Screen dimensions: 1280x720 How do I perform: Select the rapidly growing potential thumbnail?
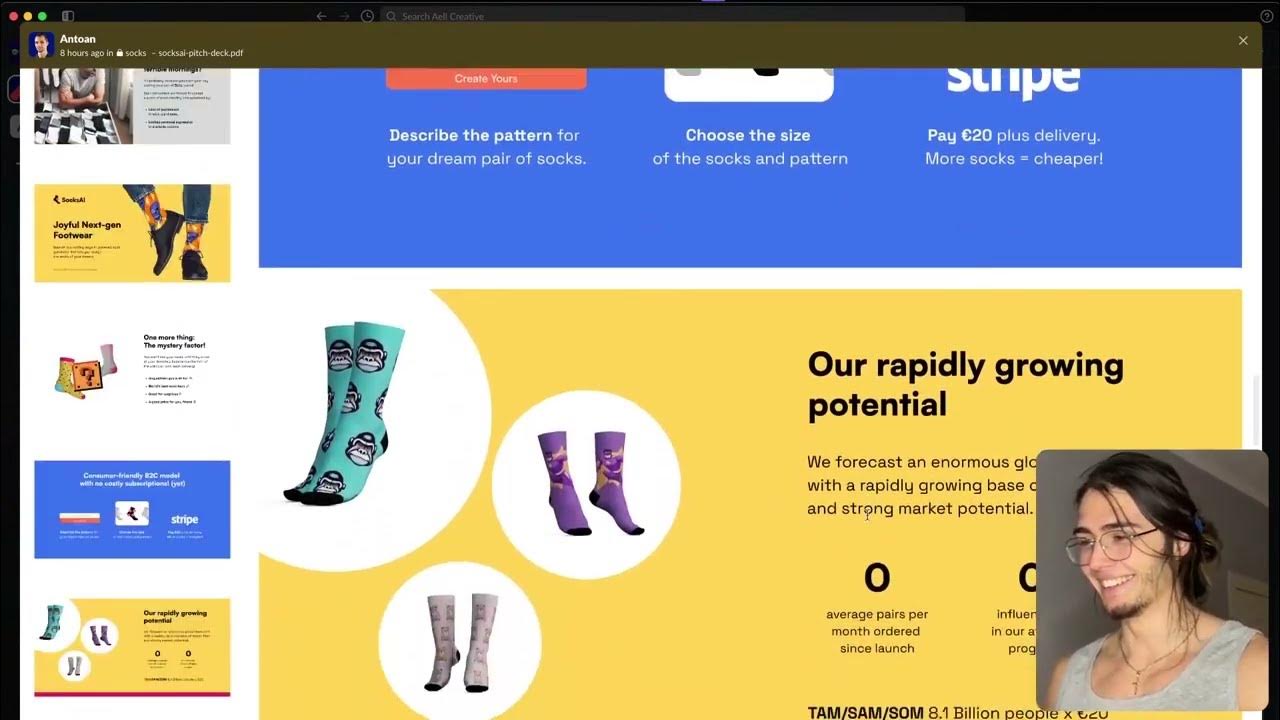[132, 647]
